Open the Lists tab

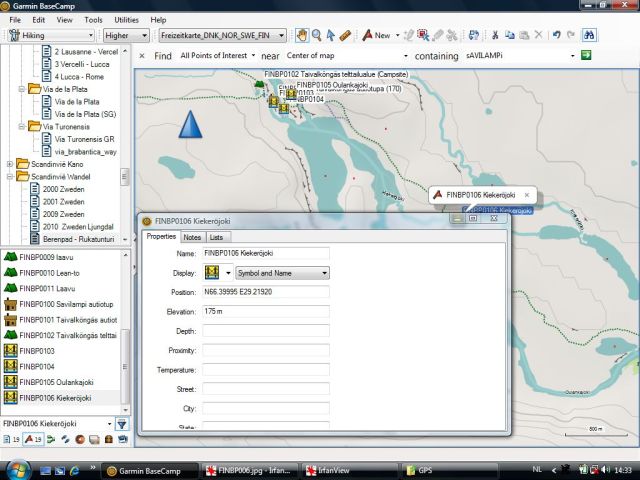[x=216, y=237]
